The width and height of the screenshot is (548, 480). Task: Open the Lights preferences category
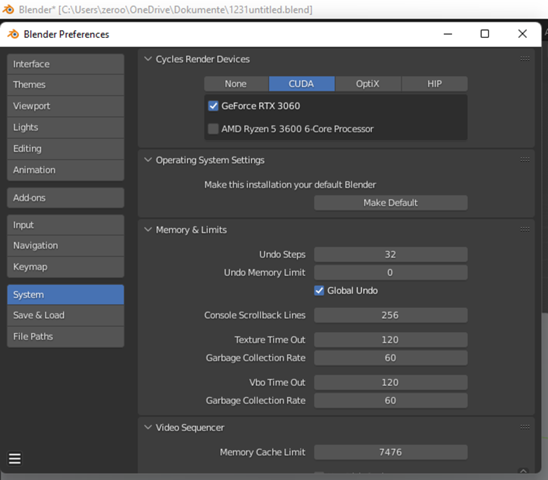pyautogui.click(x=65, y=127)
